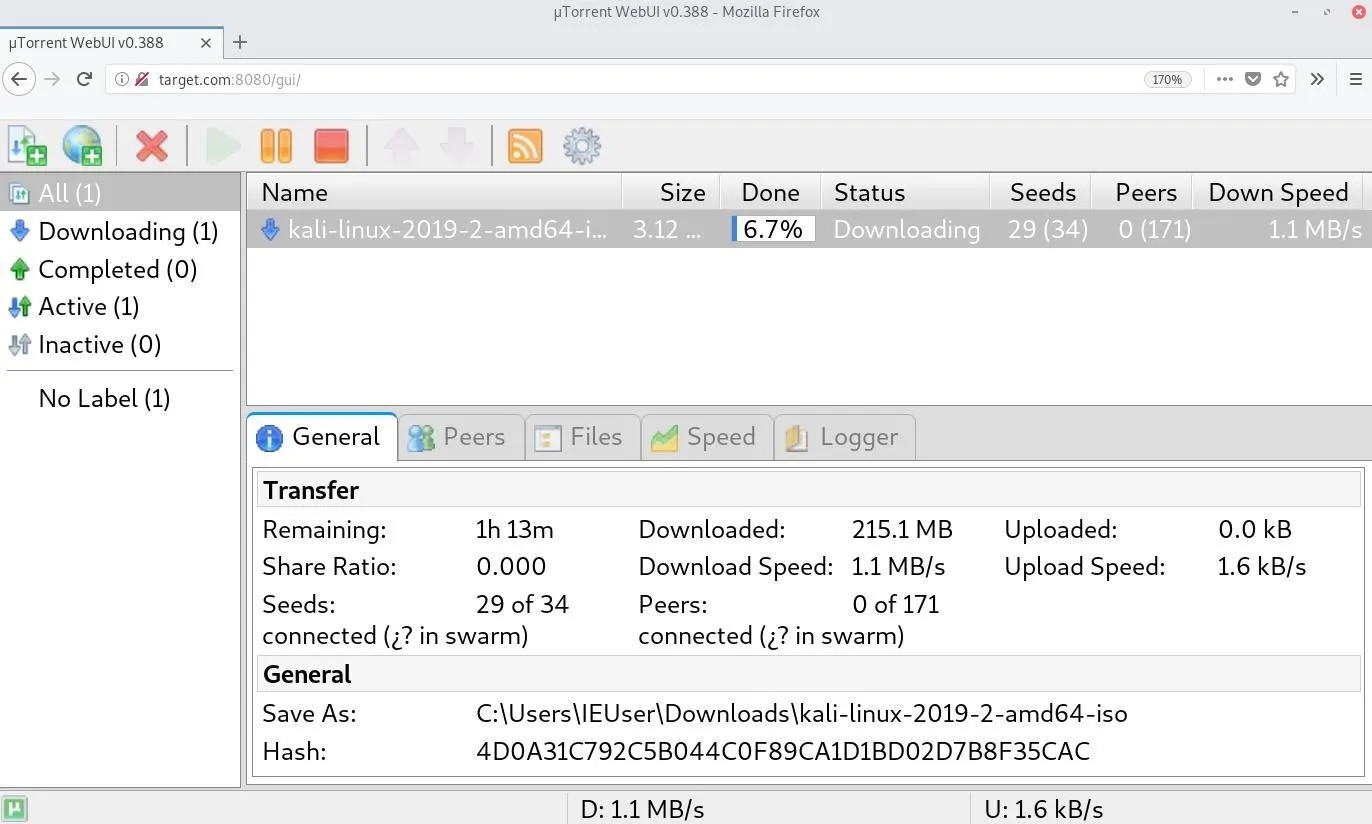Click the Add Torrent from URL globe icon
1372x824 pixels.
pyautogui.click(x=82, y=146)
